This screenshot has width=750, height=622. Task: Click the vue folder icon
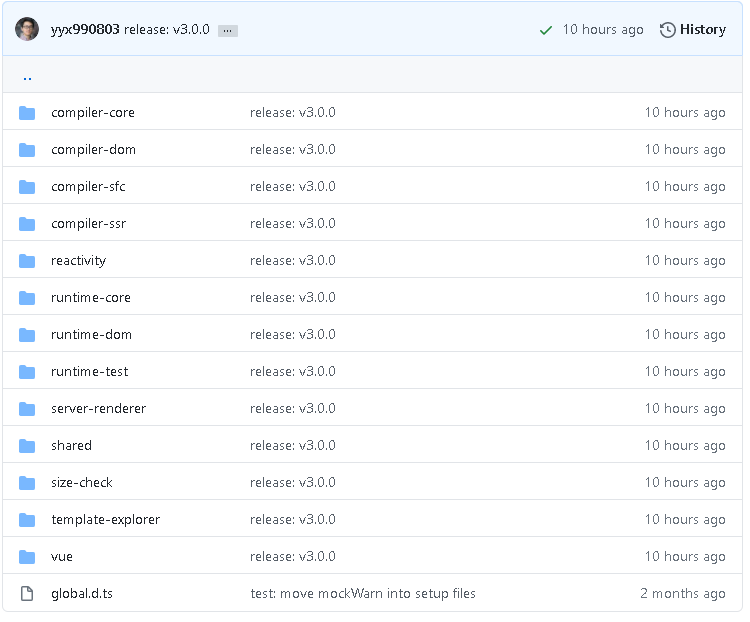point(27,557)
